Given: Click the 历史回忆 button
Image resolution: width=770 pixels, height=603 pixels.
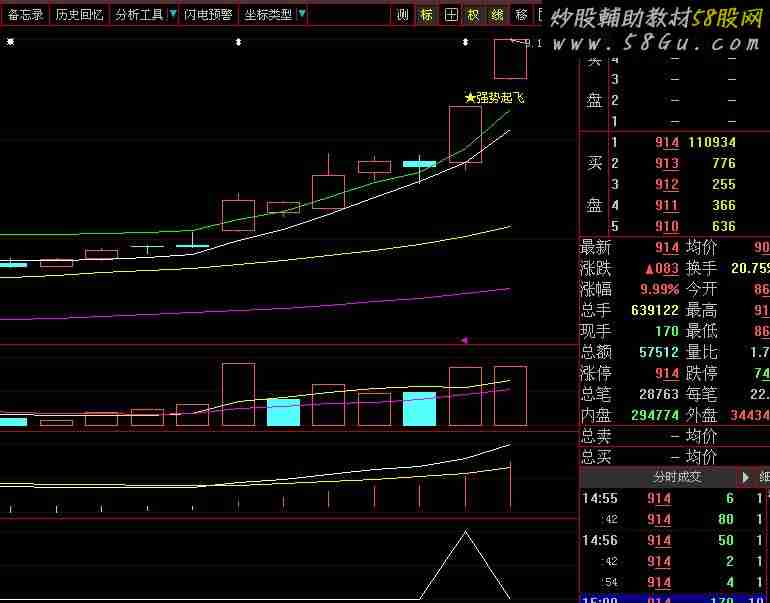Looking at the screenshot, I should click(79, 15).
